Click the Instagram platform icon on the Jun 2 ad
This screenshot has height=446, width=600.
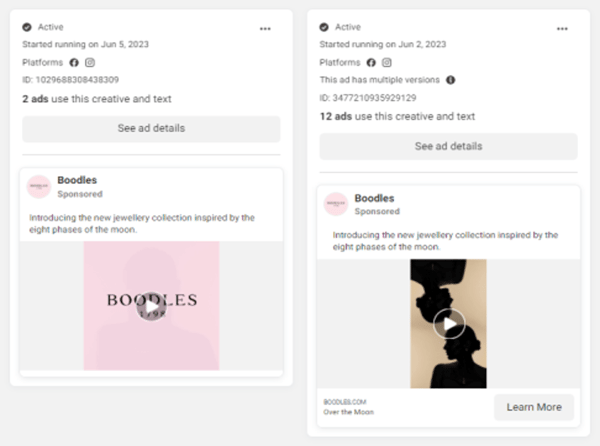(387, 62)
